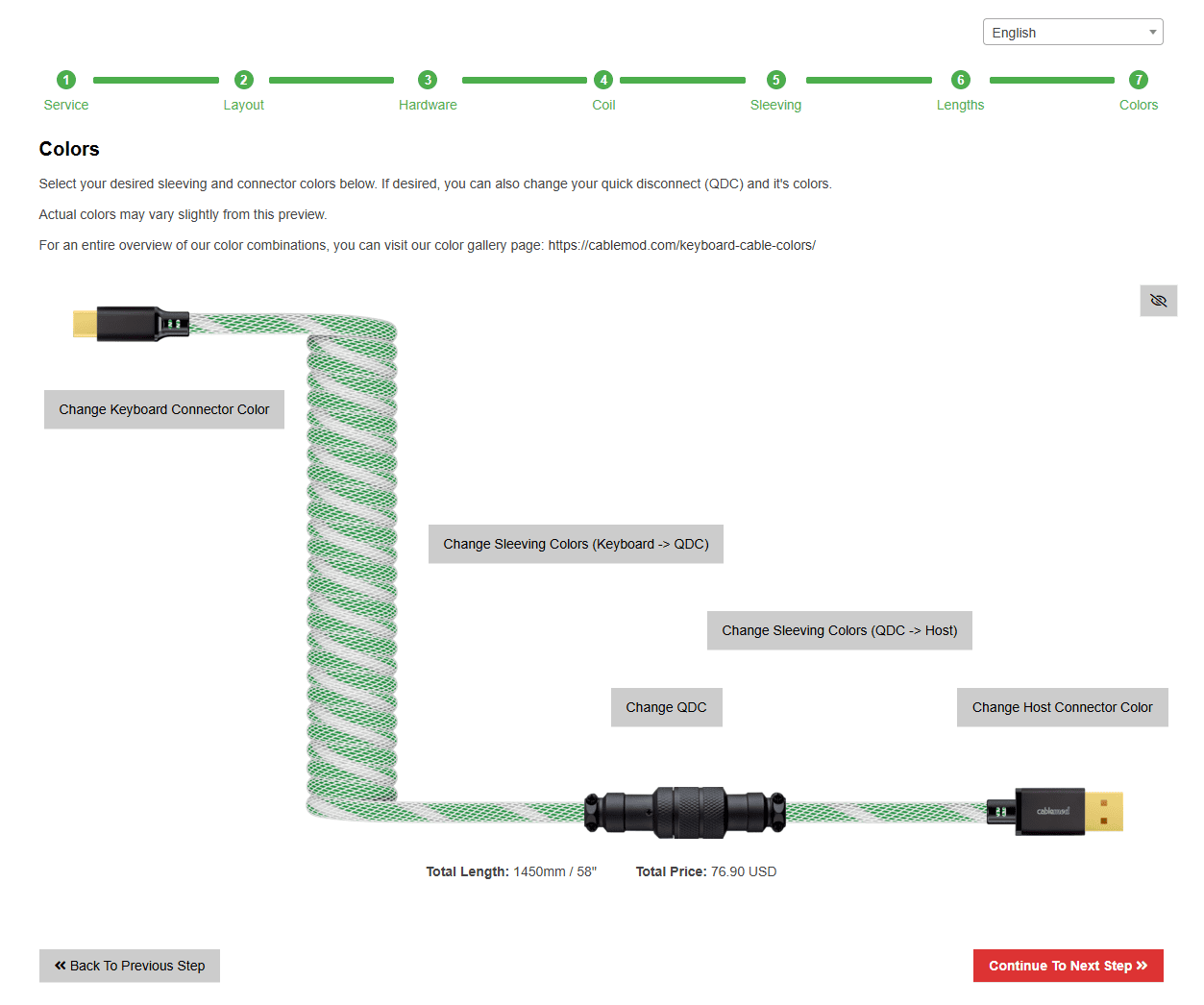Click the Sleeving step label

click(775, 105)
